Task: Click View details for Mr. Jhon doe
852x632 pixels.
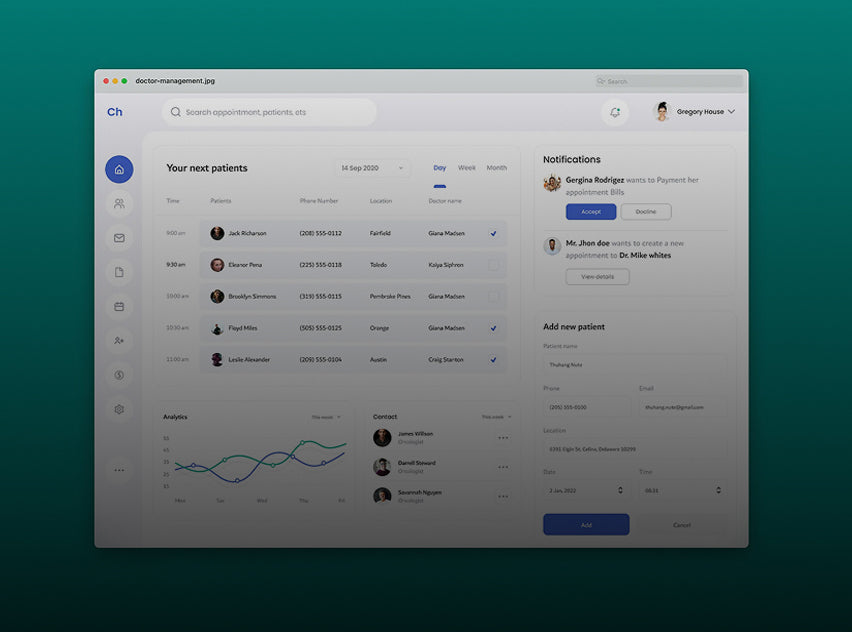Action: (597, 277)
